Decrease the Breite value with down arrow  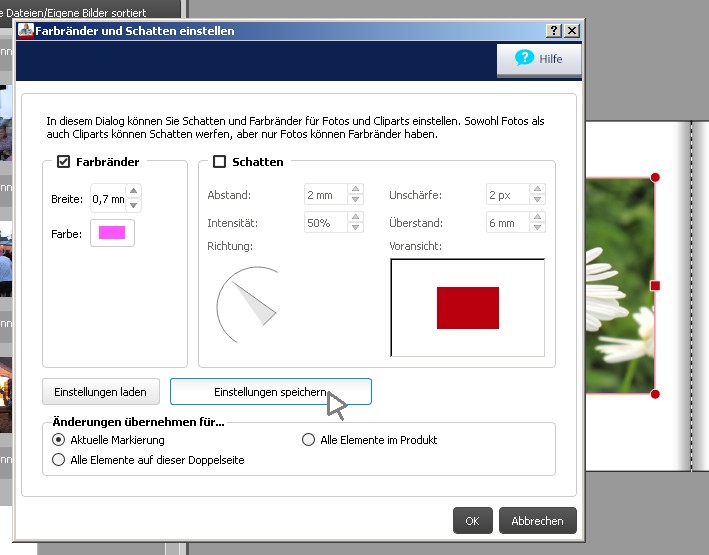133,205
